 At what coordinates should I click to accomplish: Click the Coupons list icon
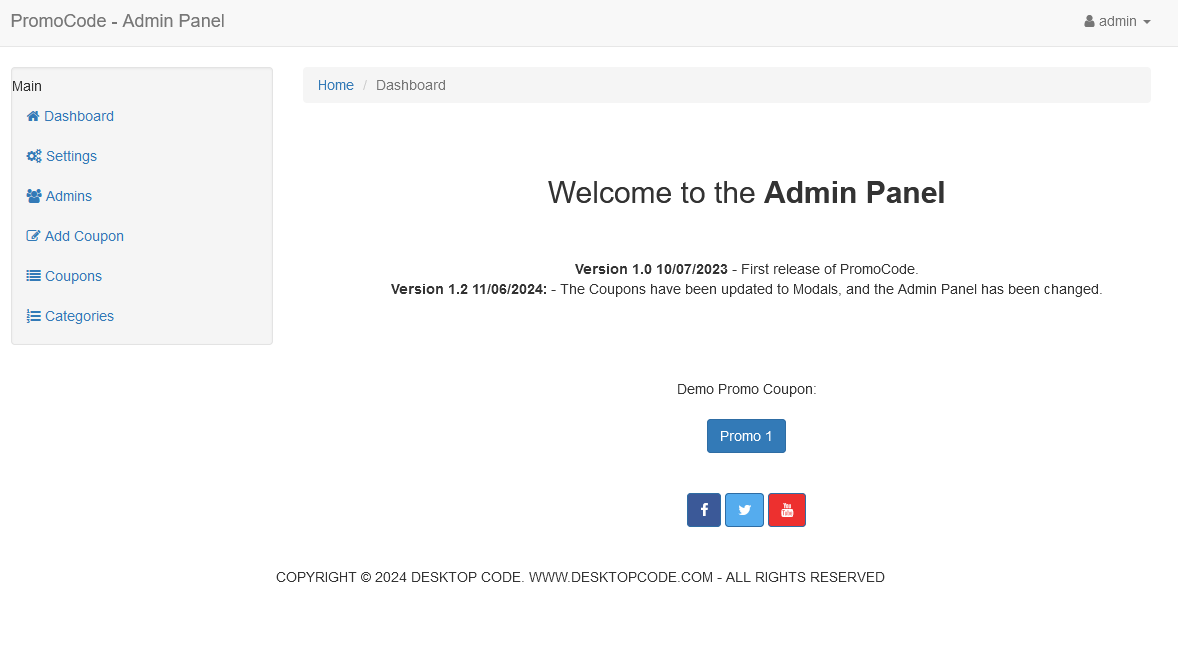click(x=34, y=276)
